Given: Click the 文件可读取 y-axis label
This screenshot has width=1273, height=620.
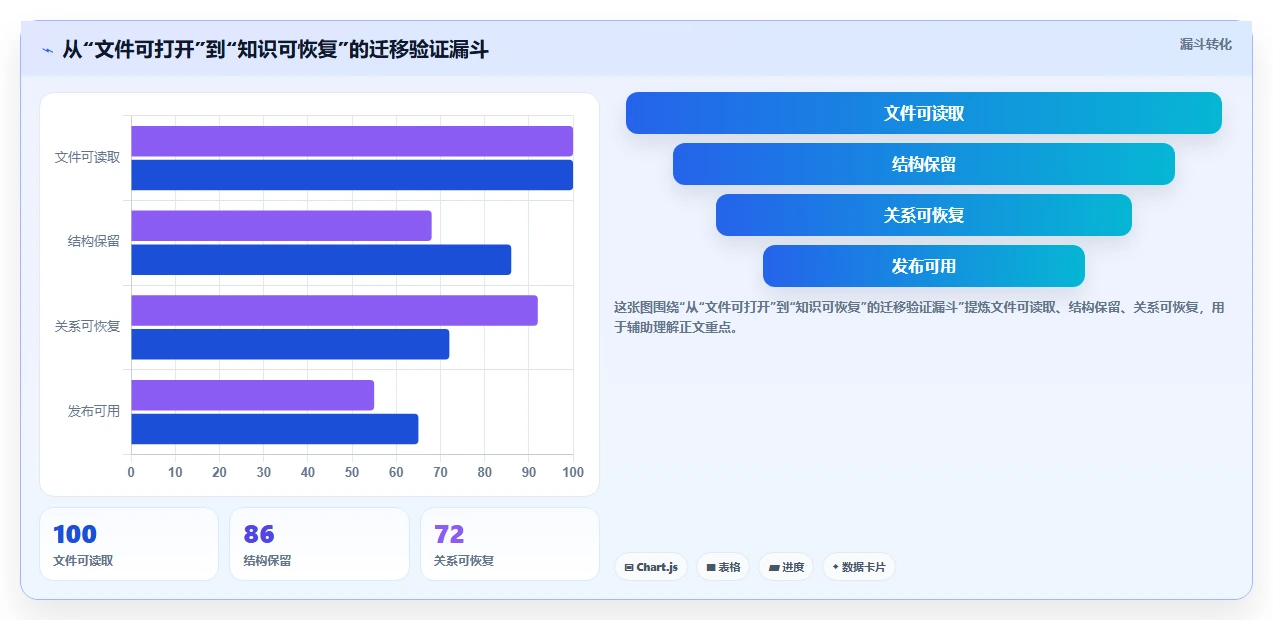Looking at the screenshot, I should (x=87, y=157).
